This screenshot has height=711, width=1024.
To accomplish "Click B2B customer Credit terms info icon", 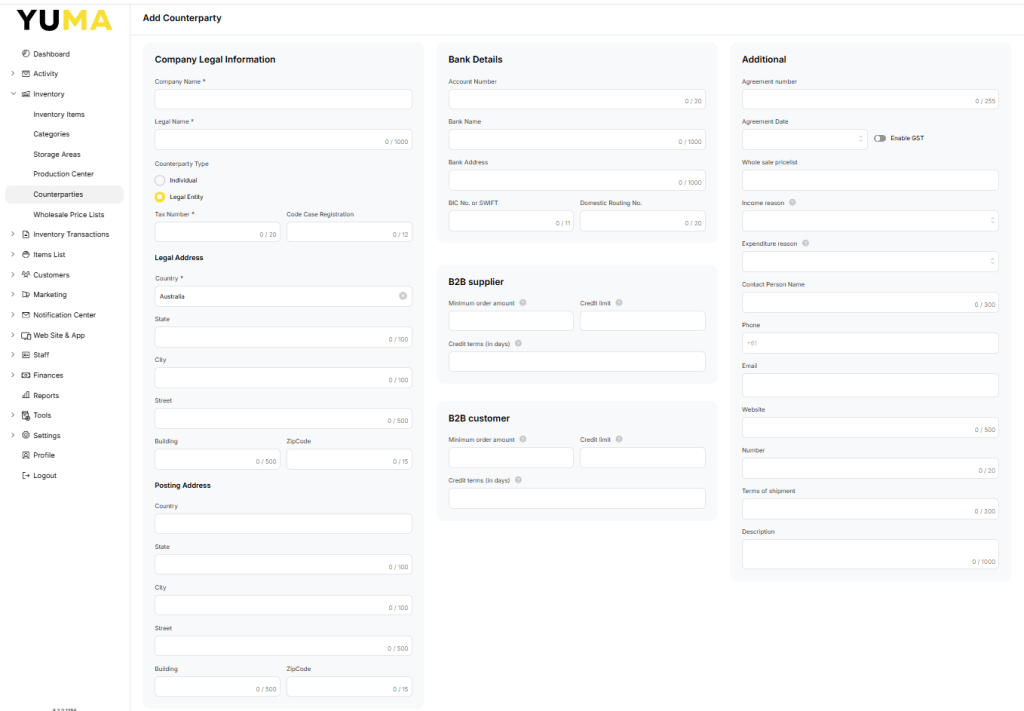I will pos(518,479).
